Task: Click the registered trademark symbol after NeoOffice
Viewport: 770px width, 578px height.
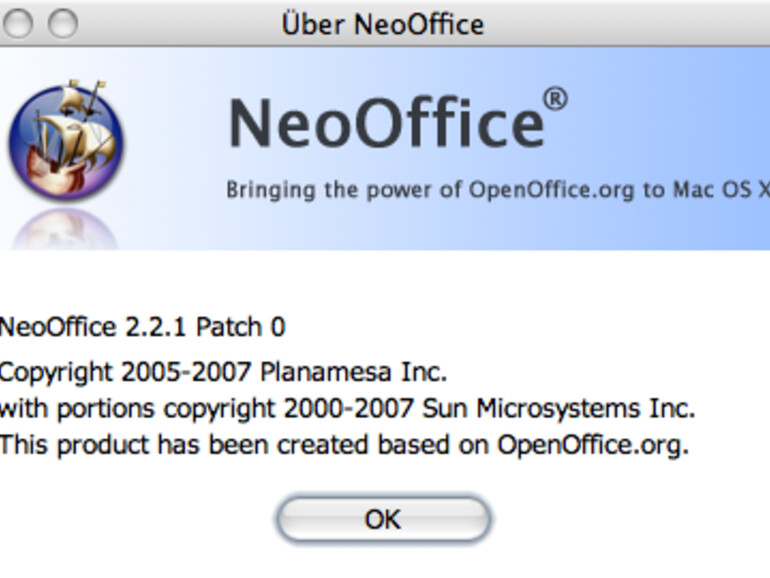Action: (x=556, y=100)
